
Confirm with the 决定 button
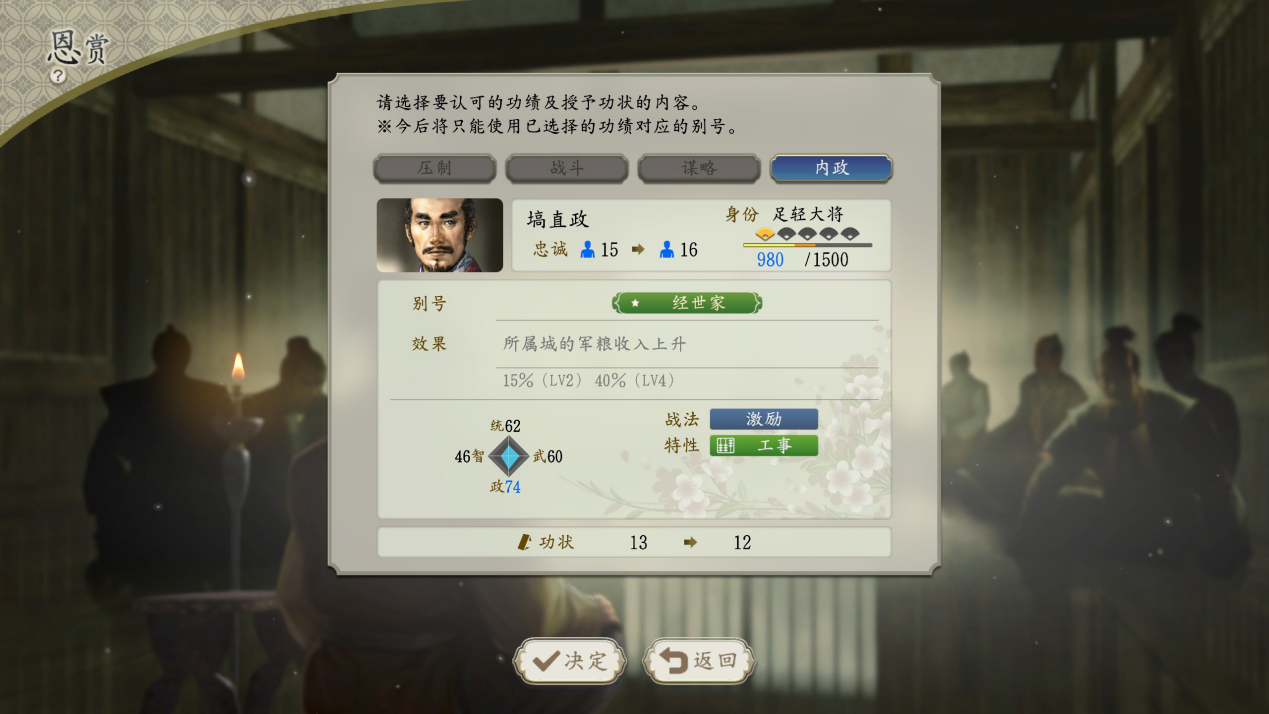click(x=569, y=661)
